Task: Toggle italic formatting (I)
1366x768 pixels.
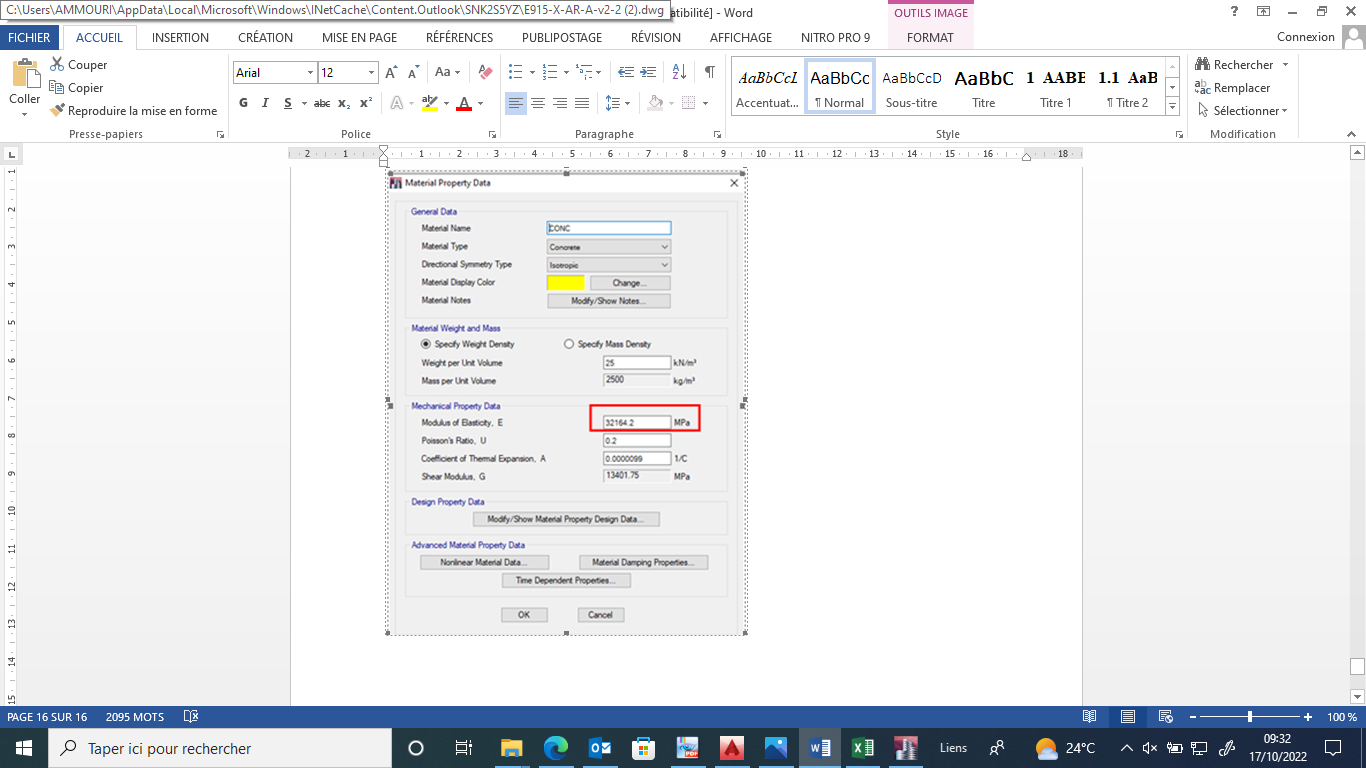Action: point(265,103)
